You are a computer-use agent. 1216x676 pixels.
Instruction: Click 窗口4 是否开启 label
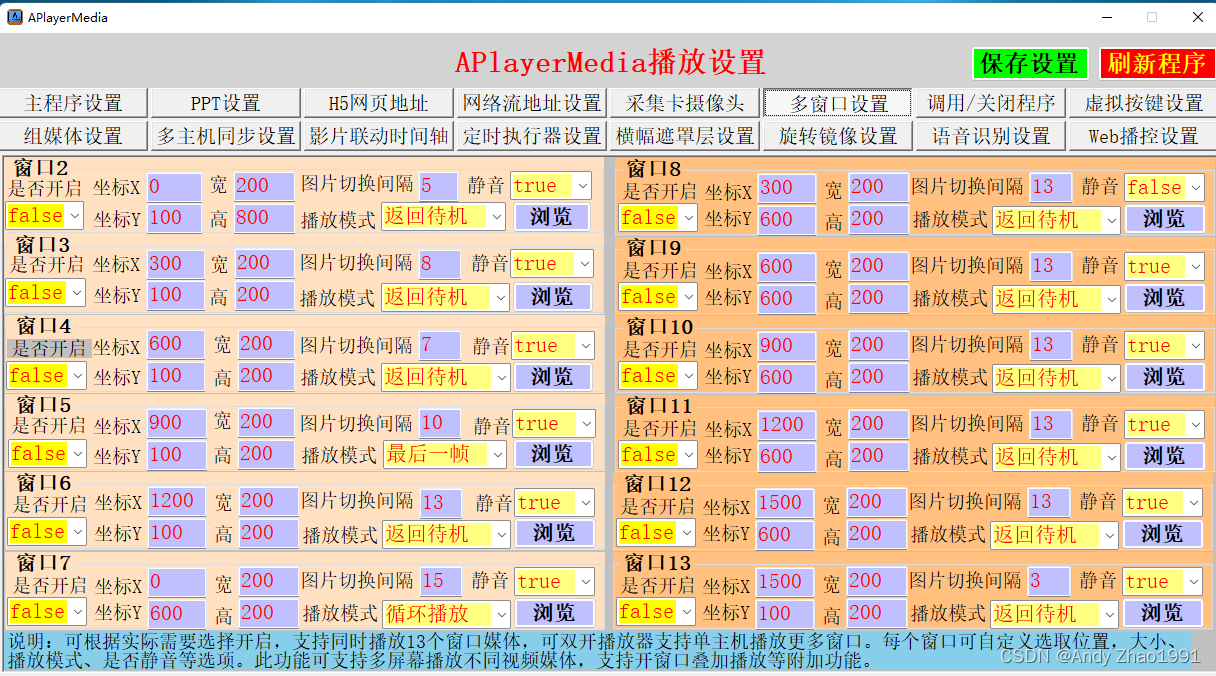pyautogui.click(x=49, y=348)
